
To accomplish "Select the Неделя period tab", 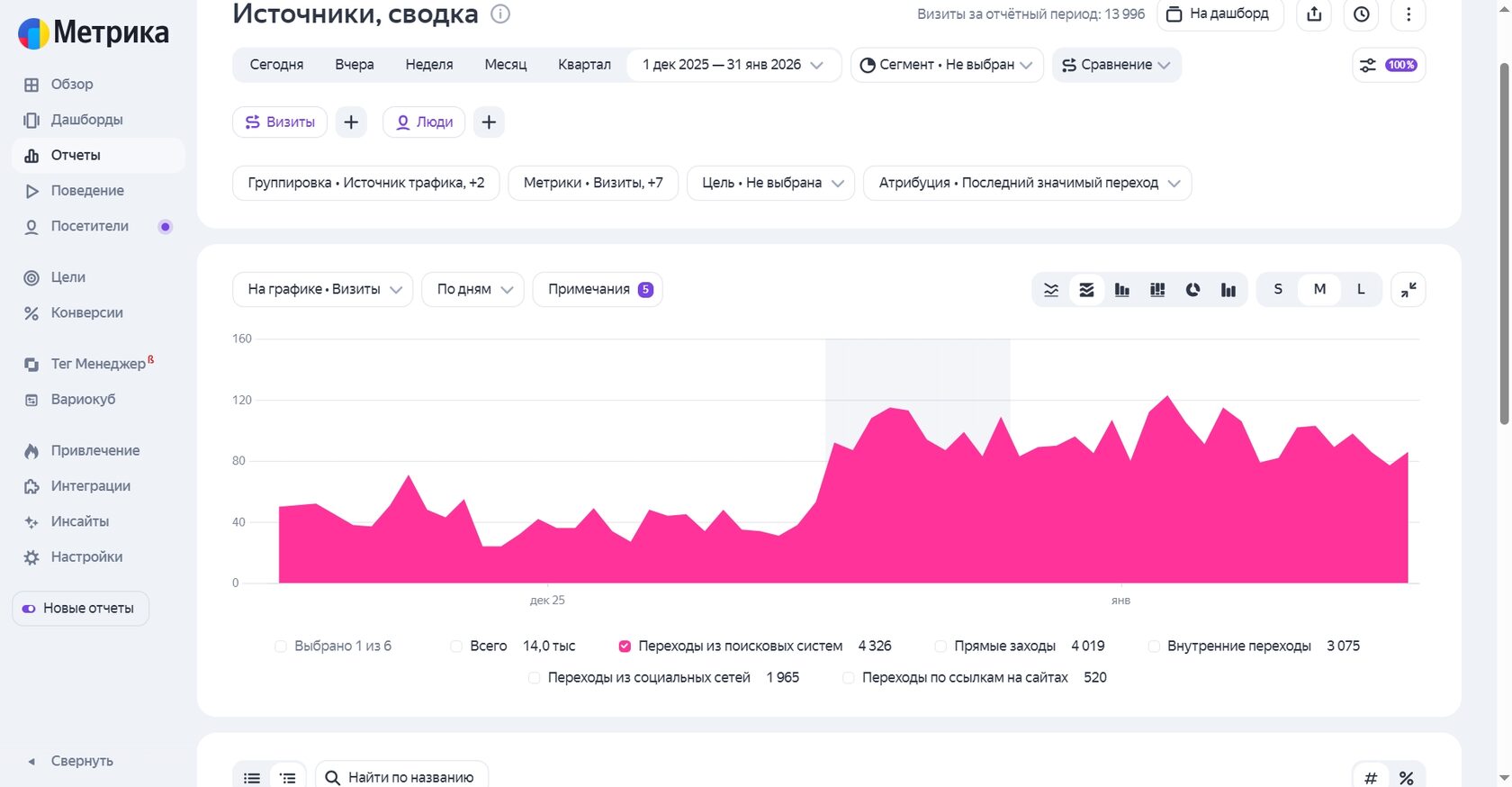I will (x=429, y=65).
